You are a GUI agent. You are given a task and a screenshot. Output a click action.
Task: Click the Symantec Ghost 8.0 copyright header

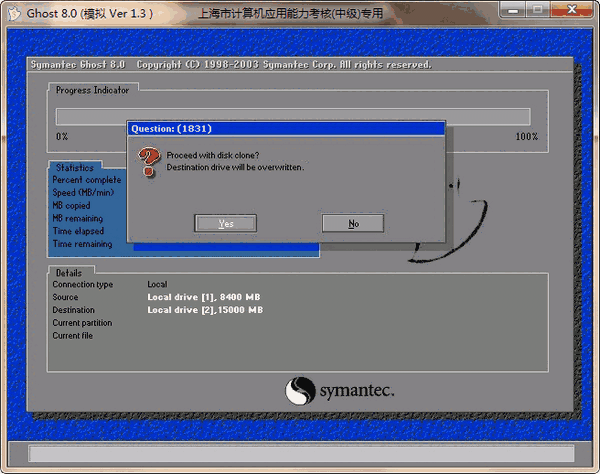pyautogui.click(x=230, y=64)
